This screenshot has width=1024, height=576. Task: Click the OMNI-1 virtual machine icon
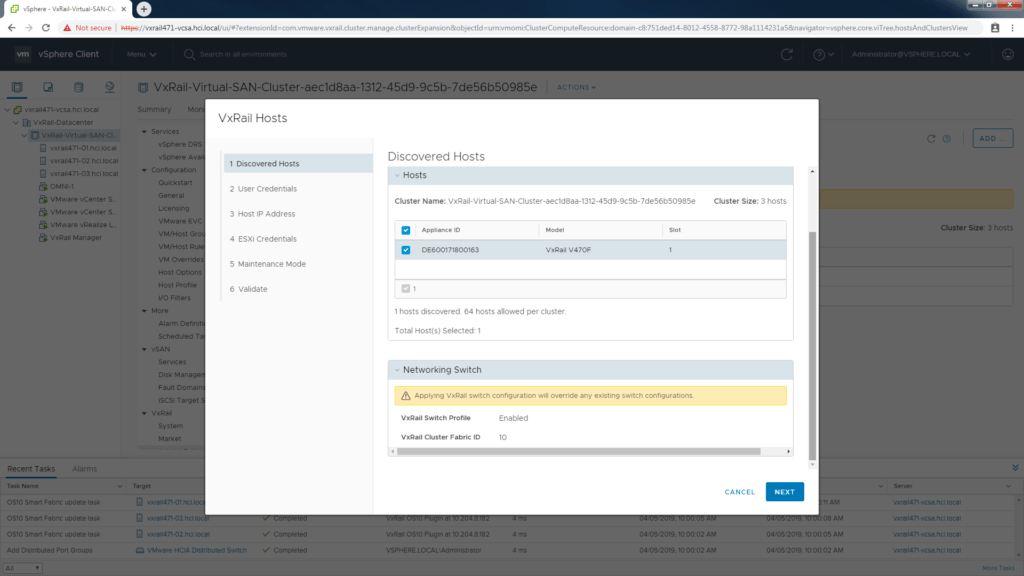pos(43,186)
